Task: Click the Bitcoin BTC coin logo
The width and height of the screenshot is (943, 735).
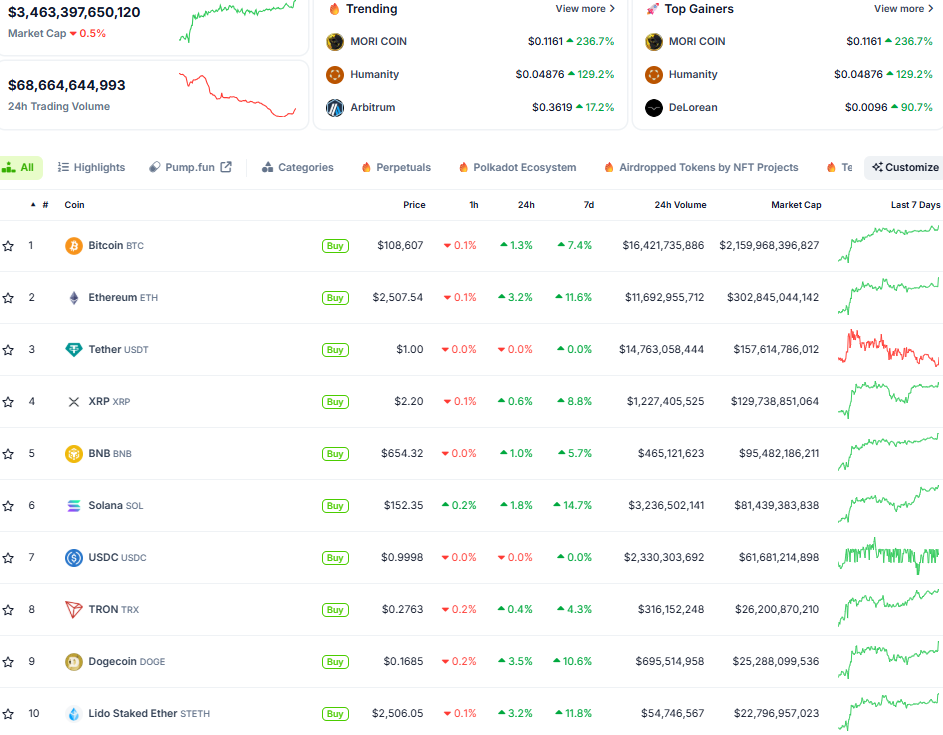Action: click(x=72, y=245)
